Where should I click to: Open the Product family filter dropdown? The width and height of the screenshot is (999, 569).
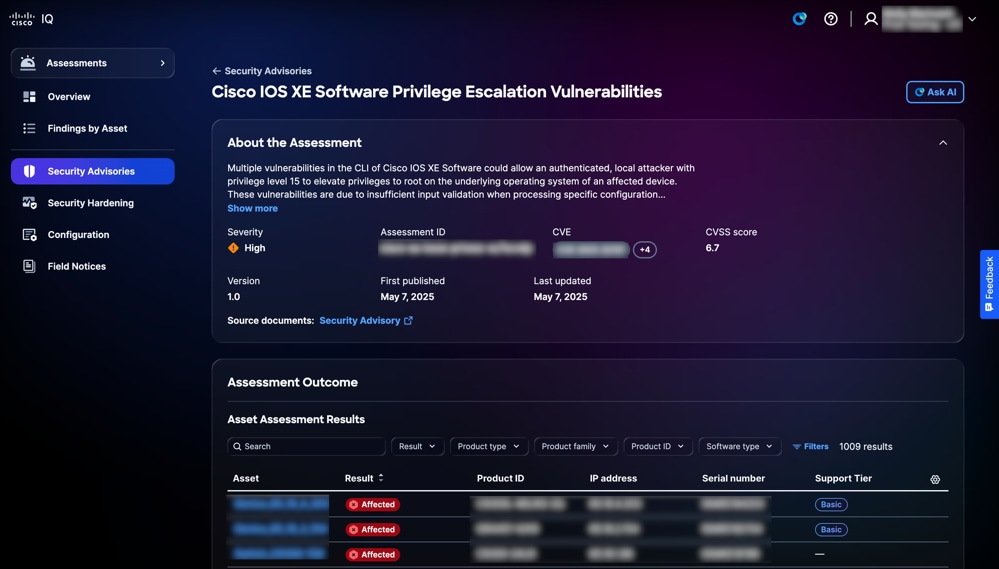tap(575, 447)
